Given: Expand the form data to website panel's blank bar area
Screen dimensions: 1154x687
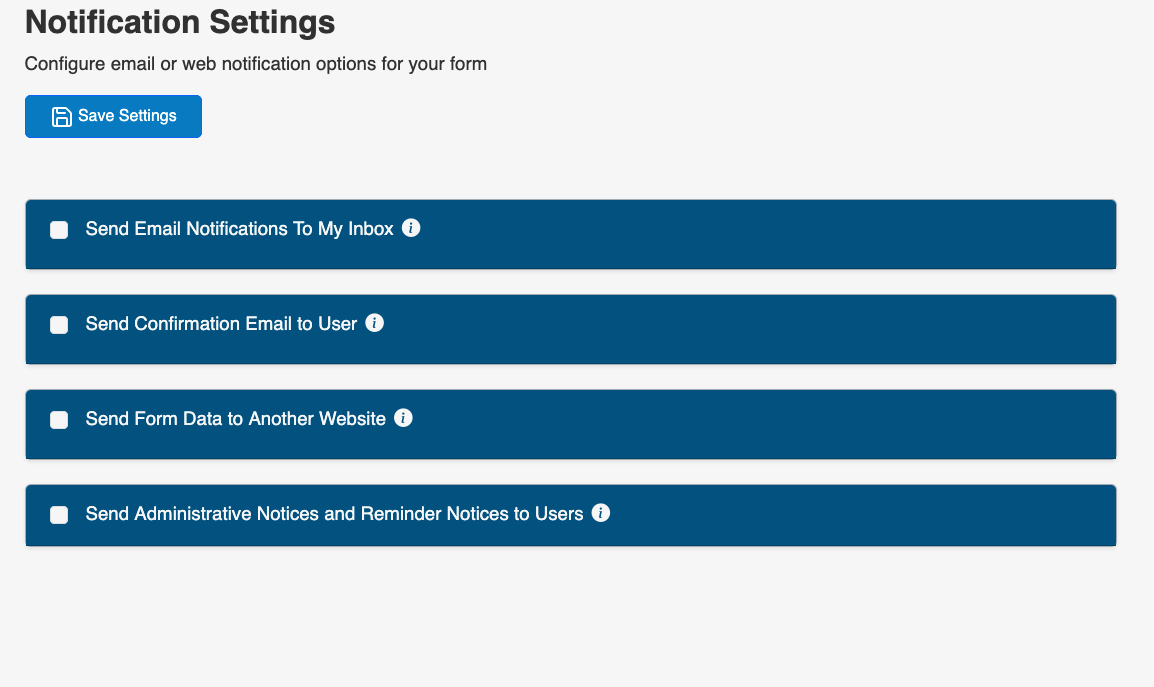Looking at the screenshot, I should tap(800, 424).
